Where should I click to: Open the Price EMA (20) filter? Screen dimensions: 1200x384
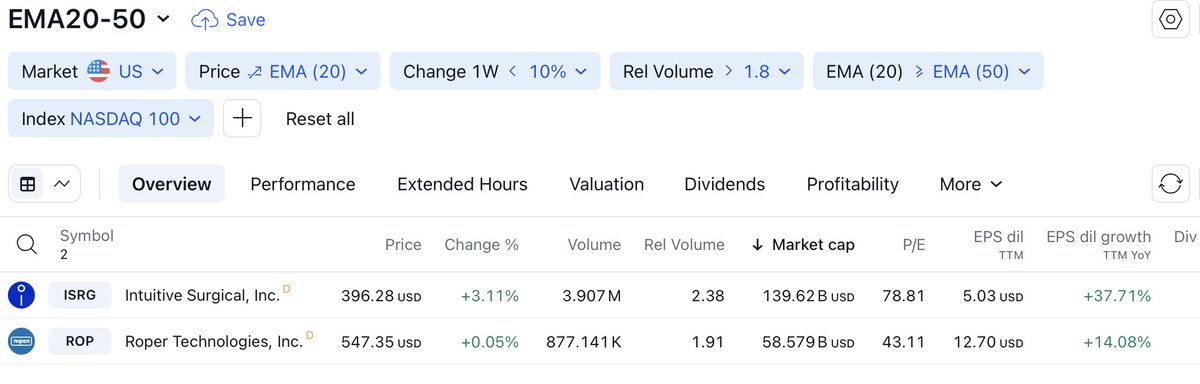pyautogui.click(x=283, y=71)
